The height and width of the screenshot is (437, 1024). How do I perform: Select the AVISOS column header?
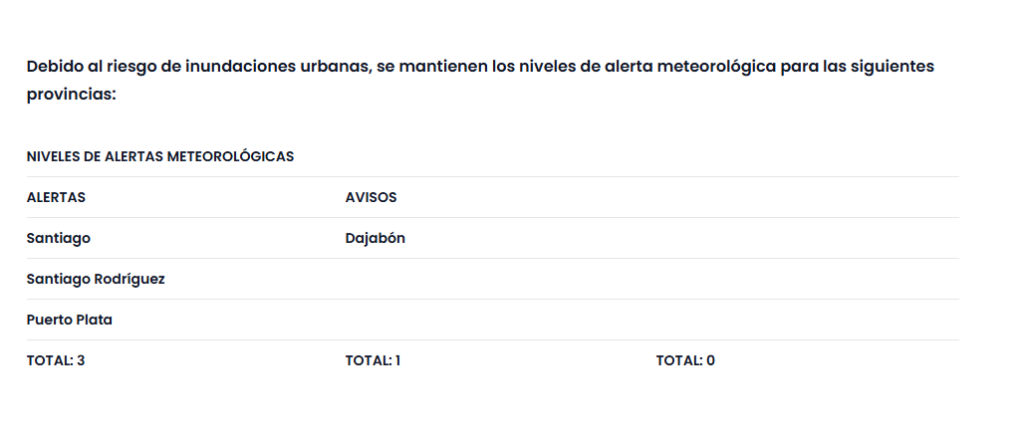(x=371, y=197)
